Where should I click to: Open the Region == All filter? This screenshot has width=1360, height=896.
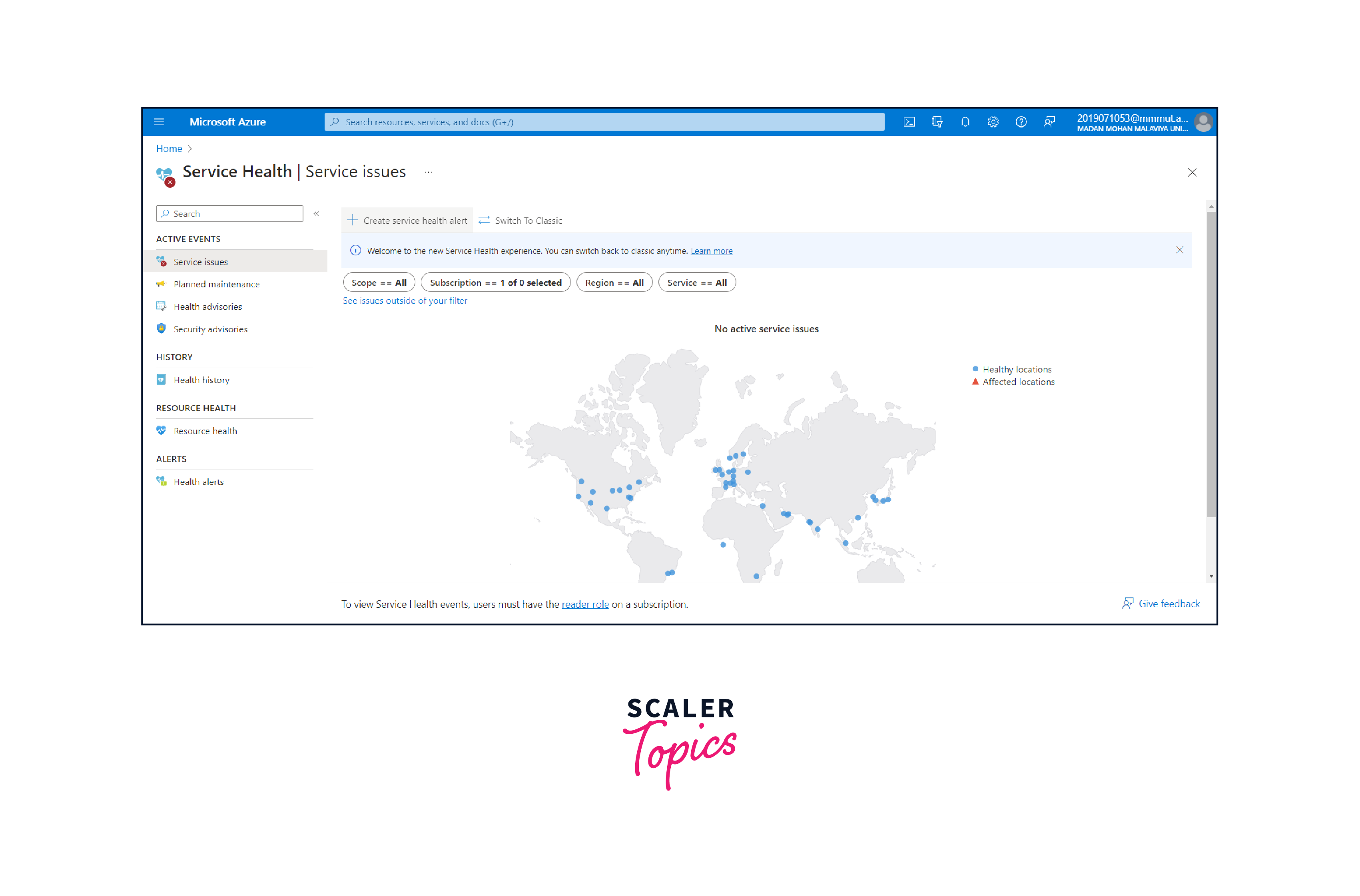point(614,282)
